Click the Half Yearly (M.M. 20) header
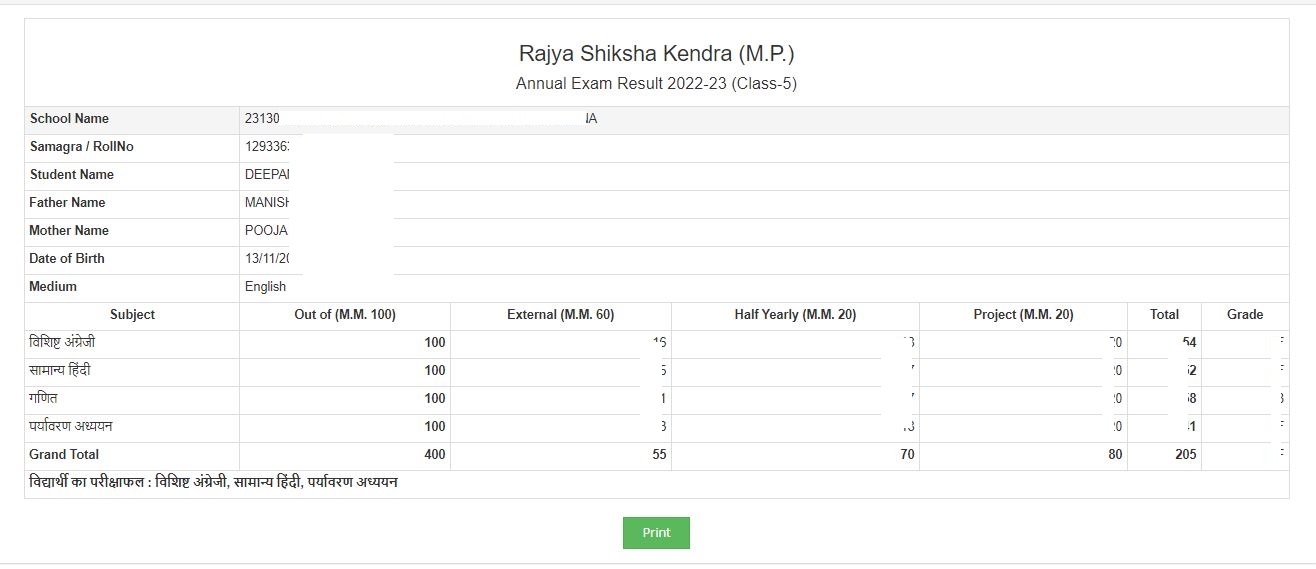Viewport: 1316px width, 569px height. (795, 315)
